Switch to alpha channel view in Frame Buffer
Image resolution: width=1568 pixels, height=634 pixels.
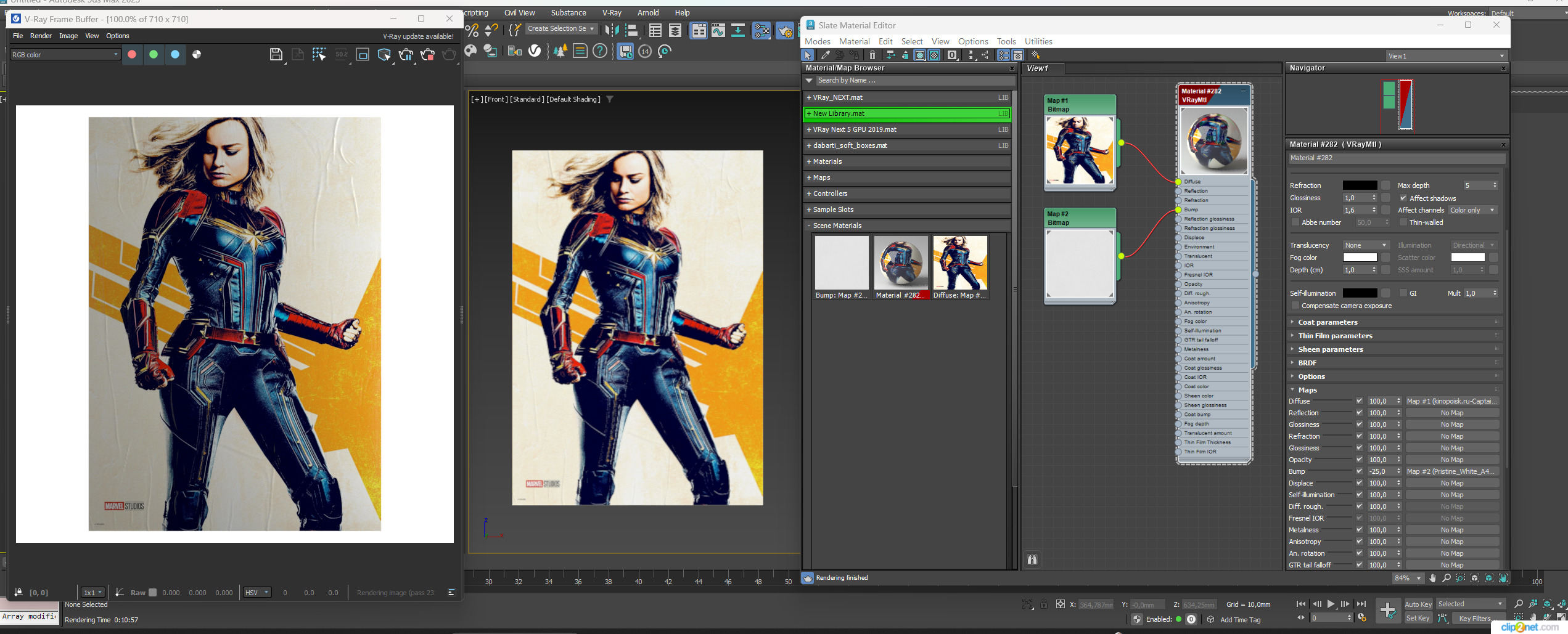(x=197, y=54)
